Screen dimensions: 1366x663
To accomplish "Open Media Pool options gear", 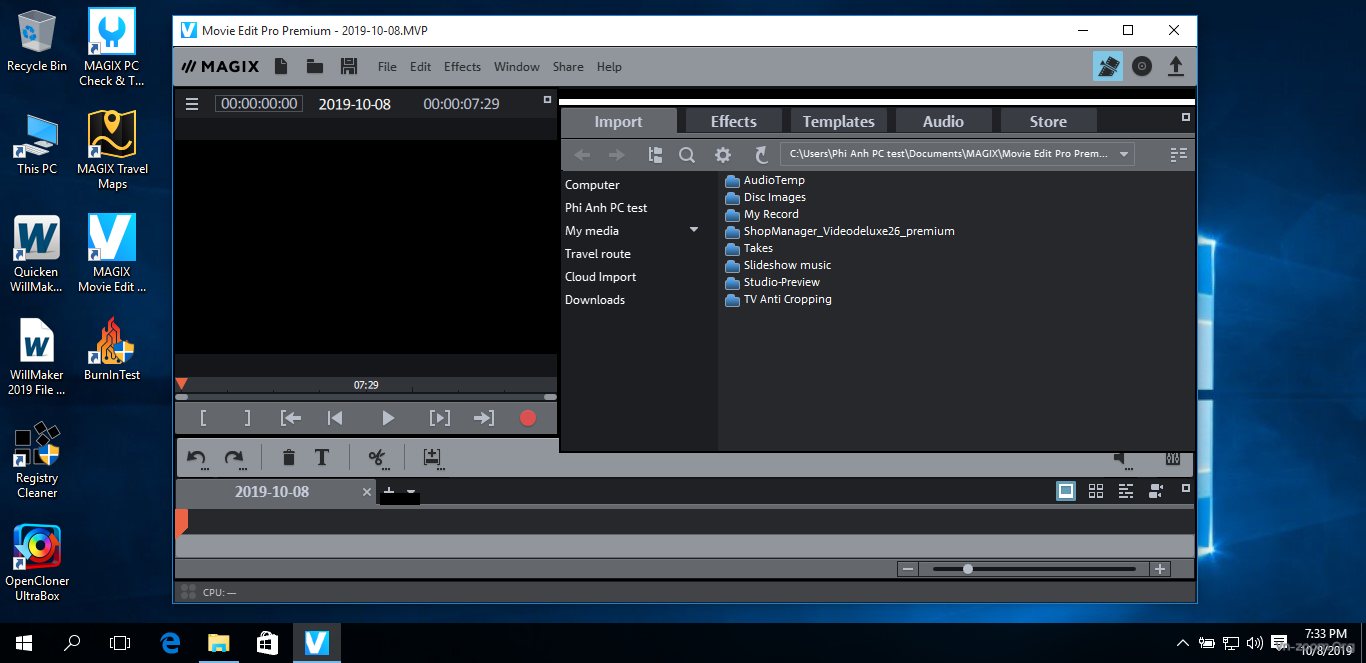I will tap(723, 155).
